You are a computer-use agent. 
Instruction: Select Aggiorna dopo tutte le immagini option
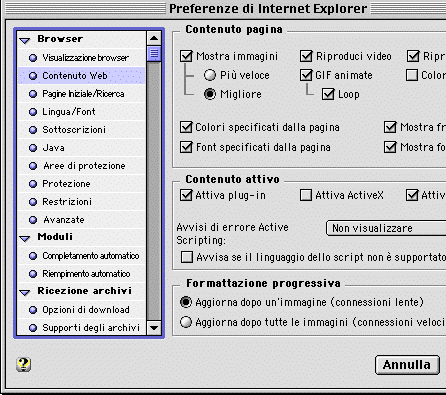point(186,322)
